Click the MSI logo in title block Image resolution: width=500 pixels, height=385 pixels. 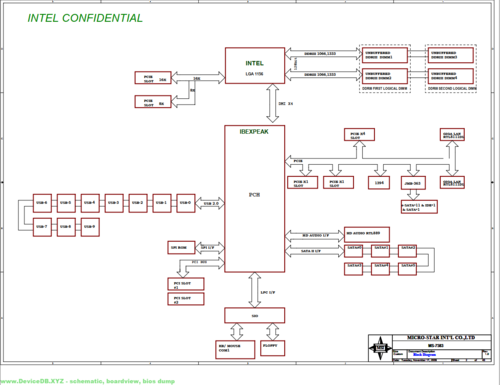pyautogui.click(x=380, y=348)
